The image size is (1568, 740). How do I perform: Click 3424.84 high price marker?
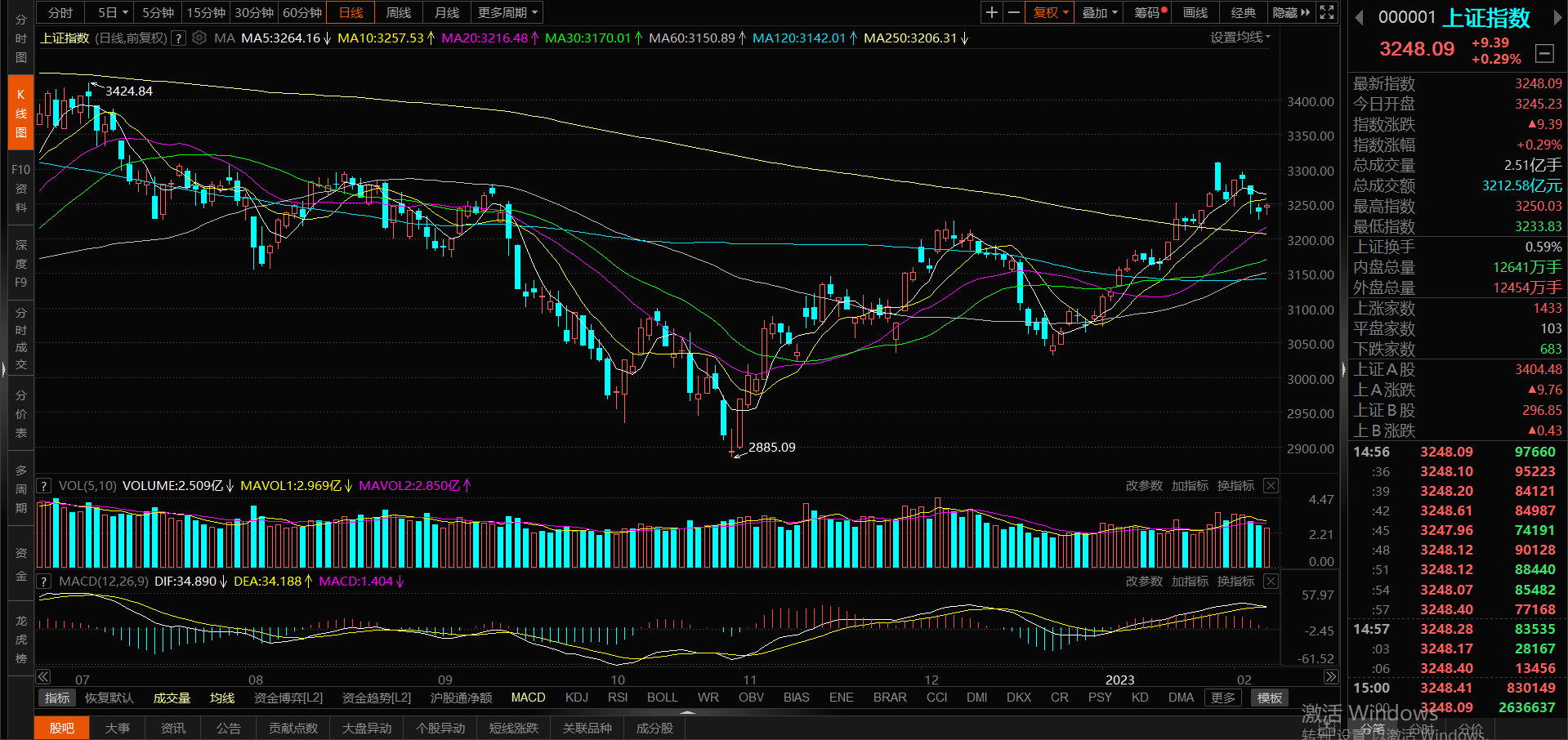129,91
